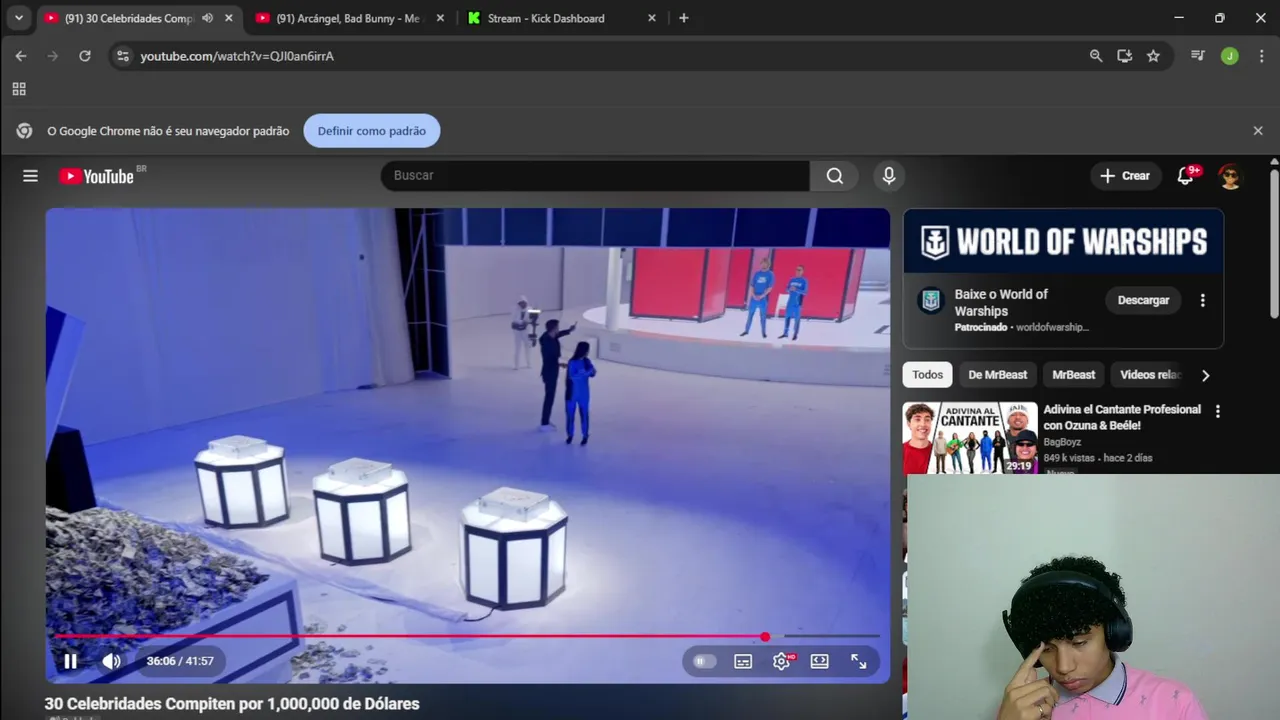Image resolution: width=1280 pixels, height=720 pixels.
Task: Open the YouTube hamburger guide menu
Action: (30, 176)
